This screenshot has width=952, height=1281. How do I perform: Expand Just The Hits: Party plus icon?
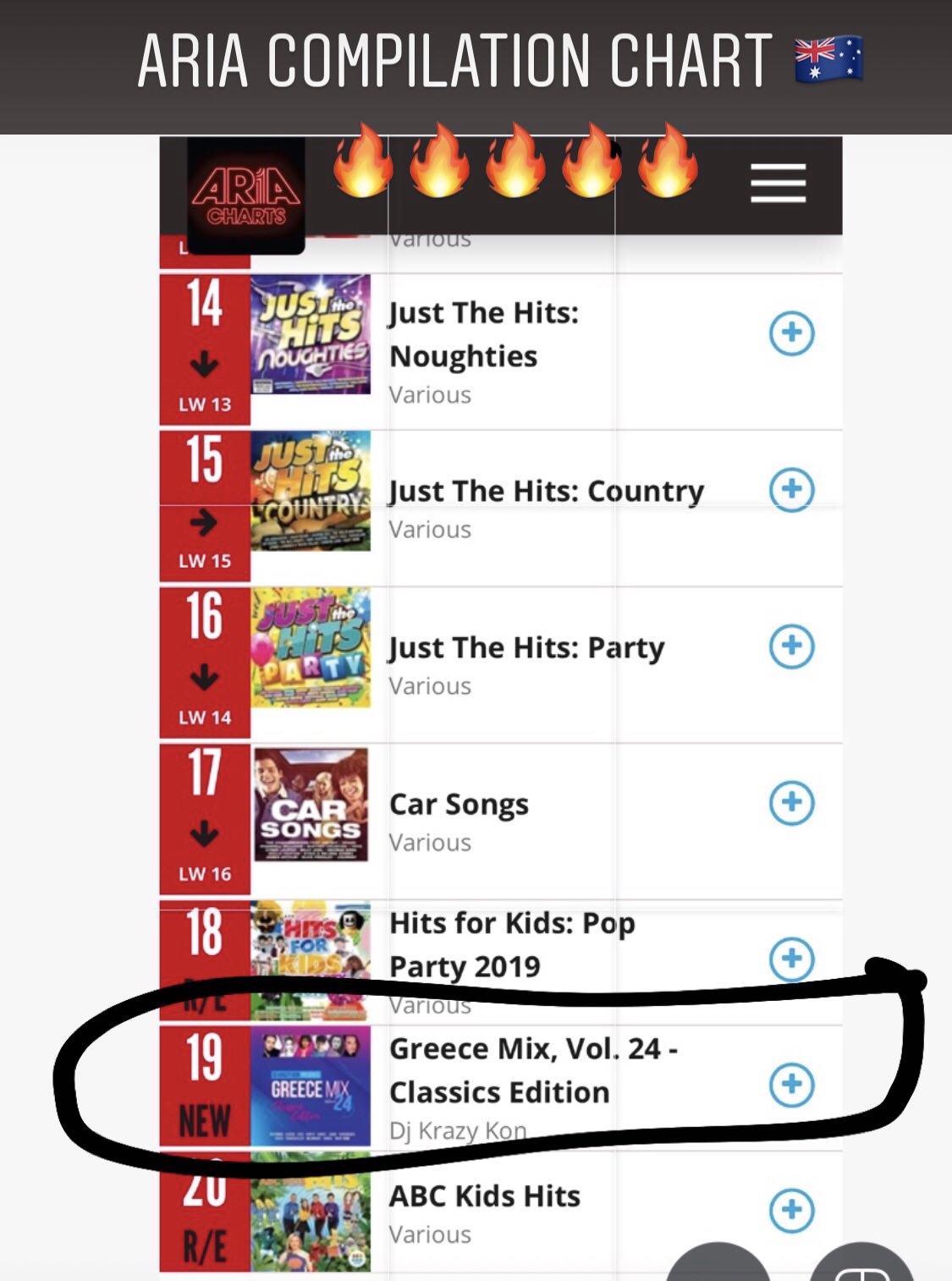point(791,646)
